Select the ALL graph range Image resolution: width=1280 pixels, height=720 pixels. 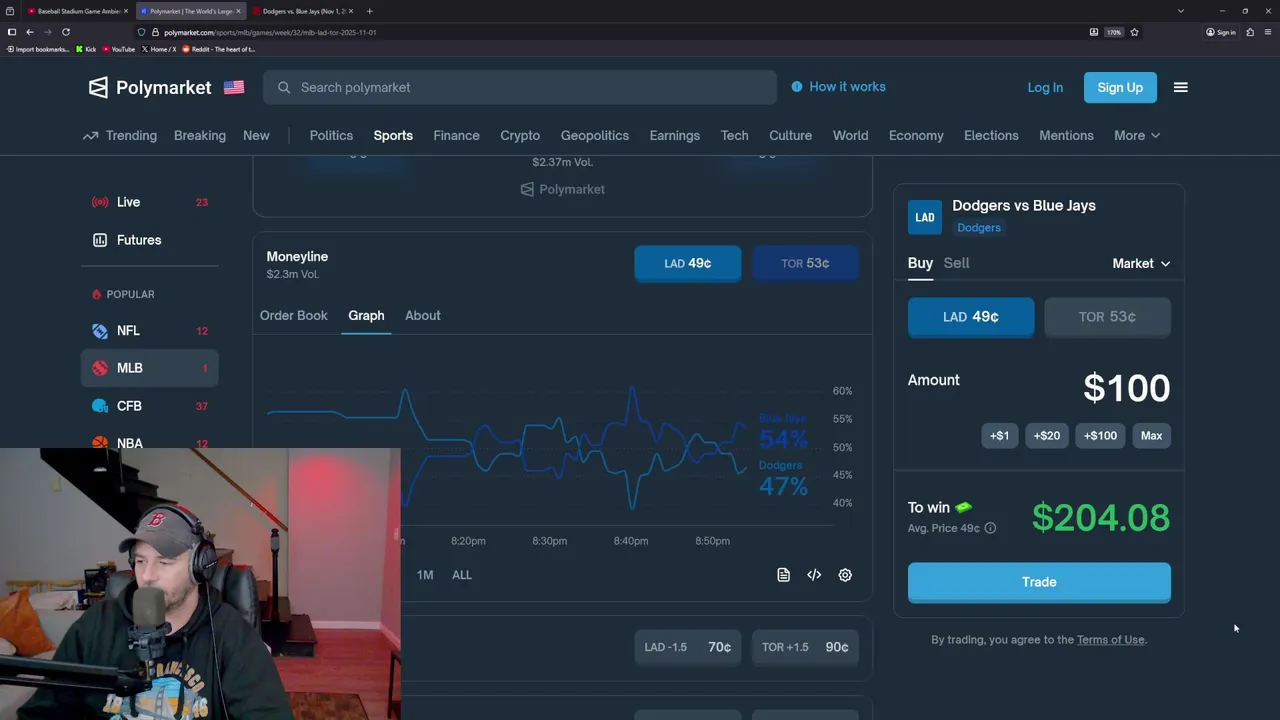(461, 575)
